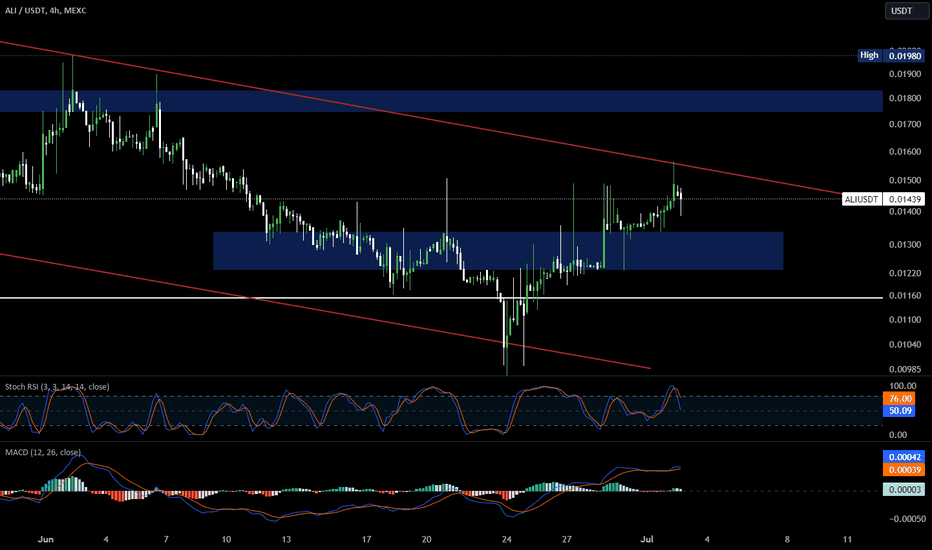
Task: Click the 0.01439 last price label
Action: [905, 199]
